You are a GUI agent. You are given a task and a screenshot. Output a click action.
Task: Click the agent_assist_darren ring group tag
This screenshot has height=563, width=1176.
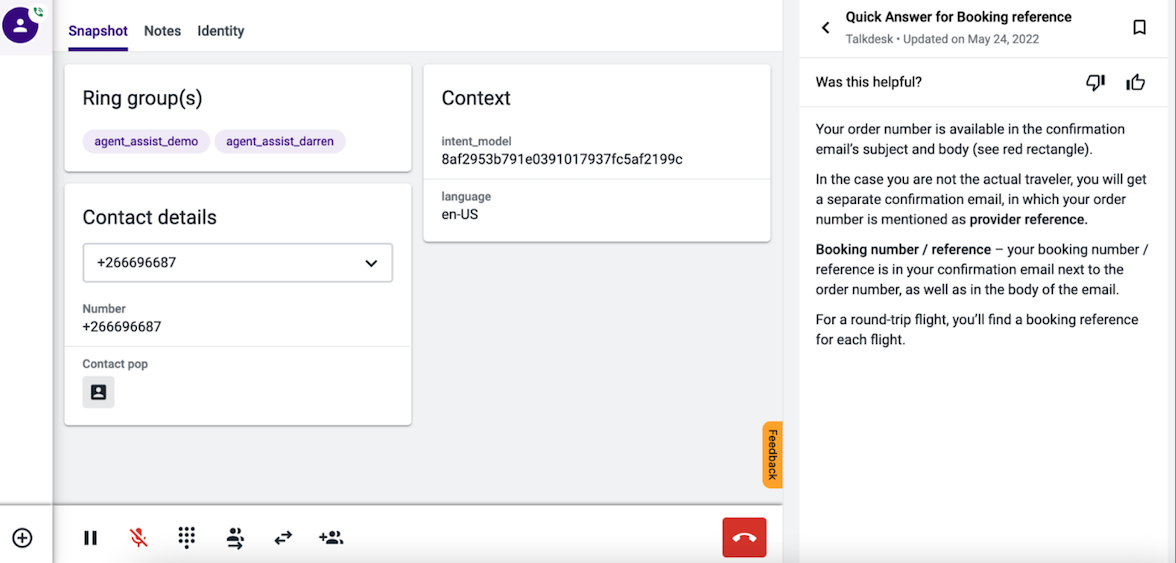coord(280,141)
